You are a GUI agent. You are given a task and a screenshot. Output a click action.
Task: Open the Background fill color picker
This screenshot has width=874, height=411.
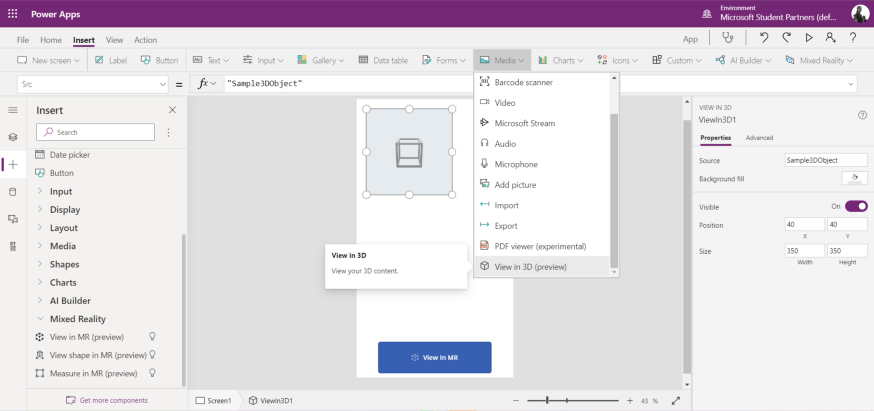[854, 178]
